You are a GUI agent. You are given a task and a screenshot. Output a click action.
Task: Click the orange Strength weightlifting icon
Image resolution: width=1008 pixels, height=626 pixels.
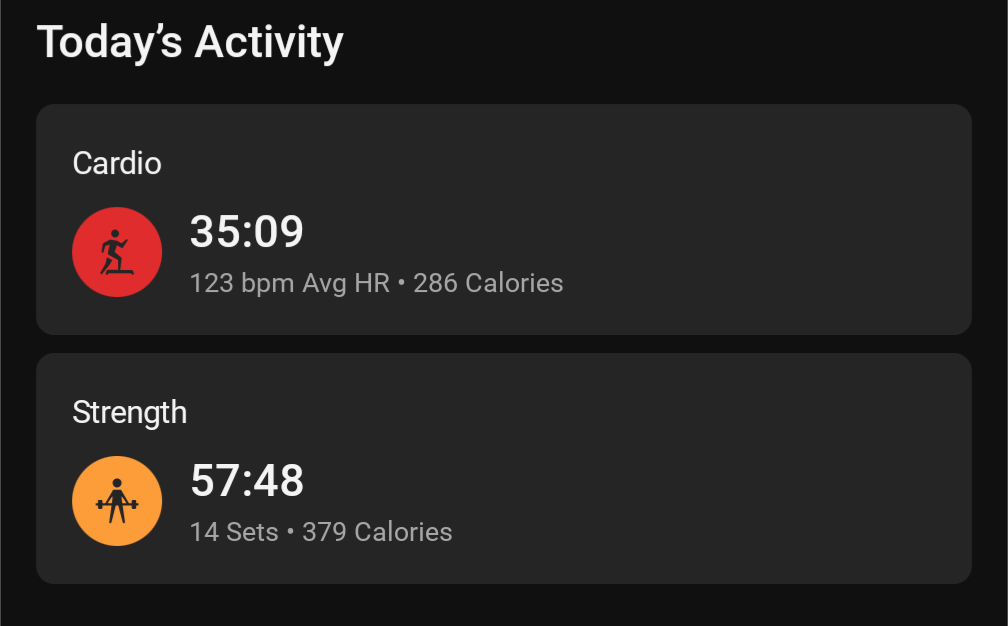117,501
